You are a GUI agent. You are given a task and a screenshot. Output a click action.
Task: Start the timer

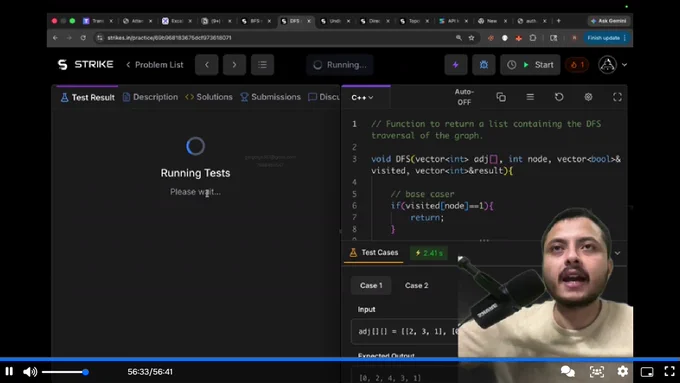click(530, 65)
